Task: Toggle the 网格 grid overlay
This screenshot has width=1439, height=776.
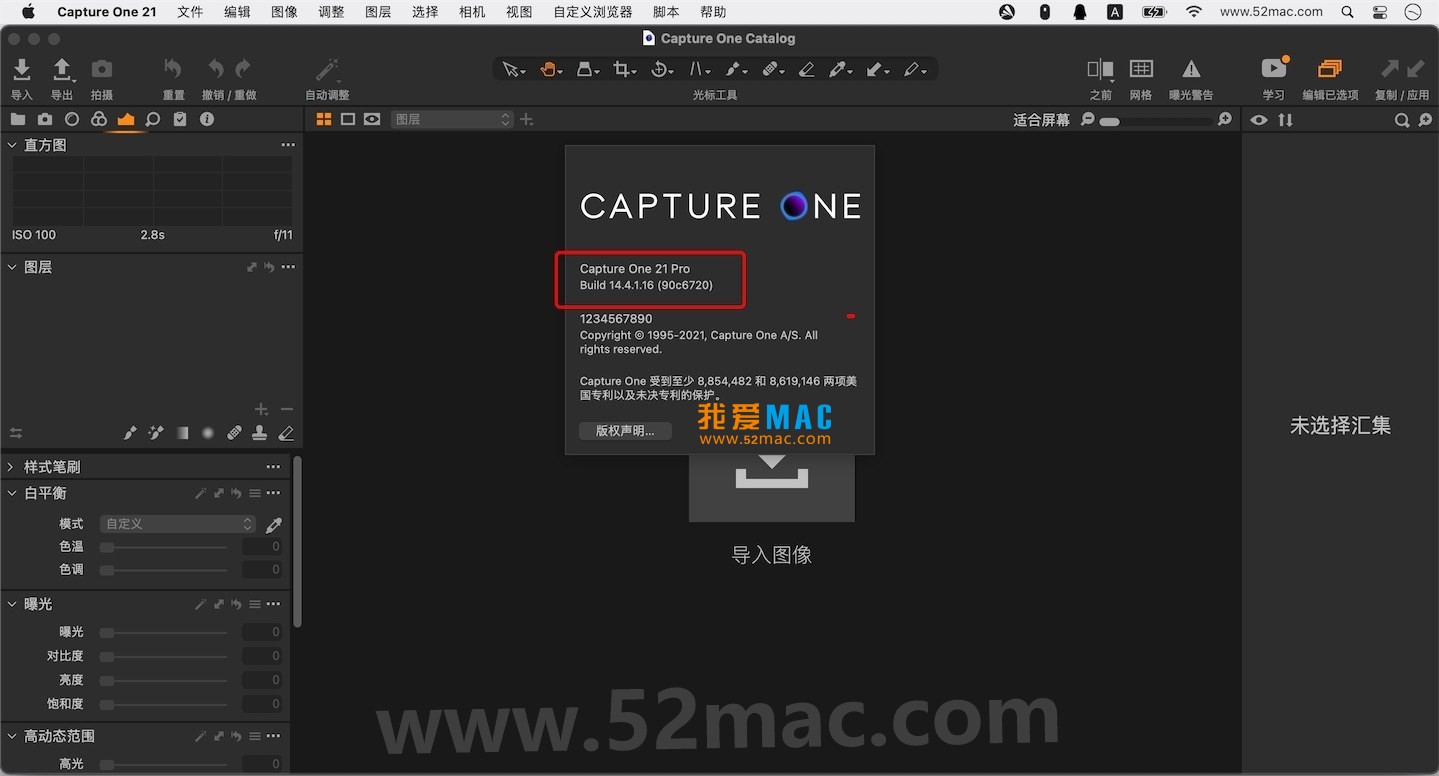Action: (1142, 75)
